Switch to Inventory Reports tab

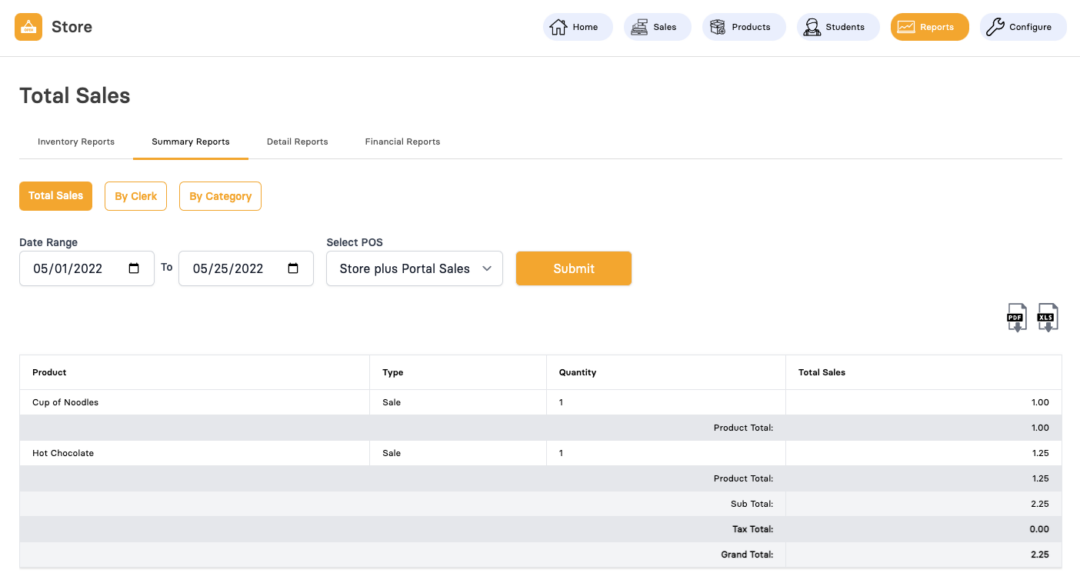76,142
